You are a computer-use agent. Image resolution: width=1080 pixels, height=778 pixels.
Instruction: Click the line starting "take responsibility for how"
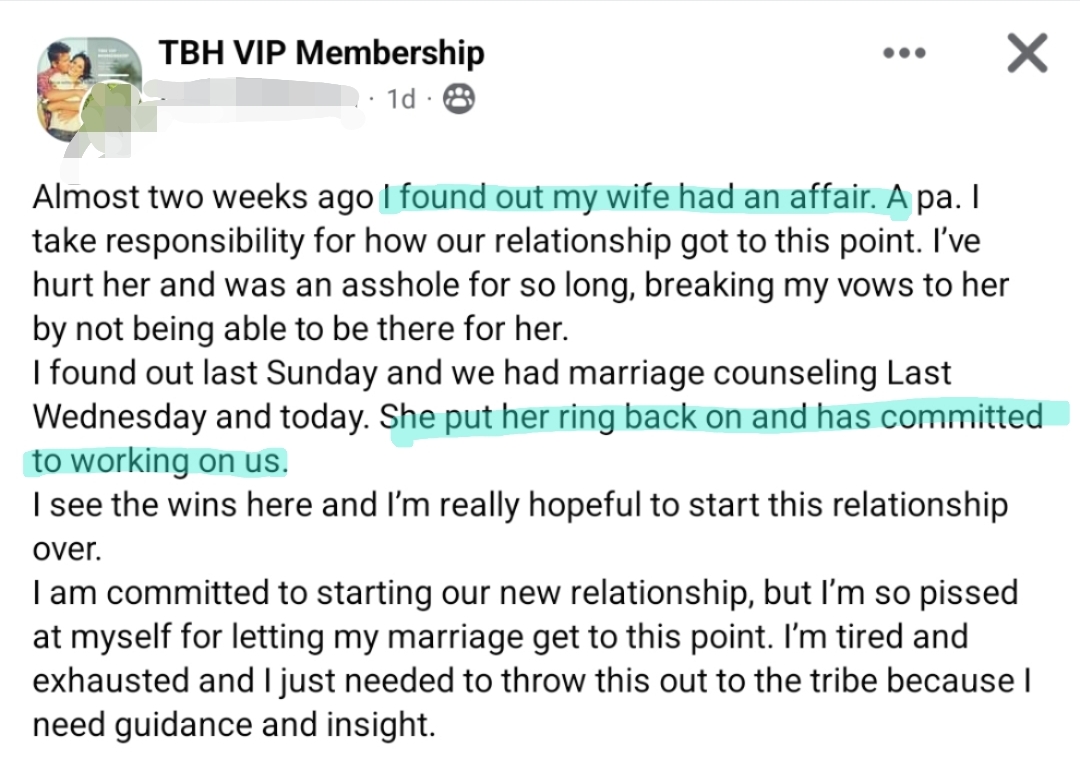(505, 242)
